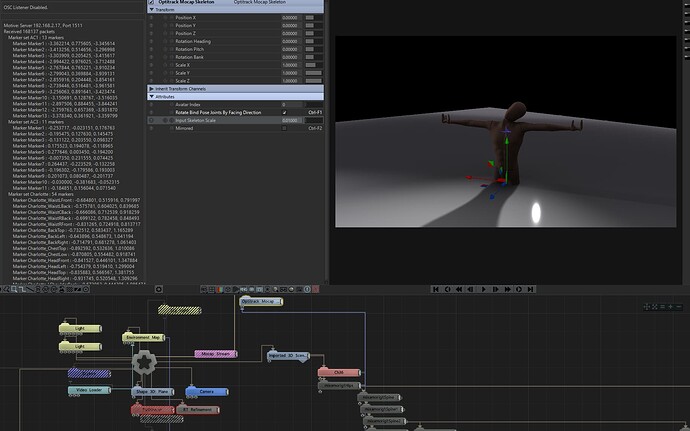Image resolution: width=690 pixels, height=431 pixels.
Task: Click the red X toolbar icon
Action: [x=315, y=289]
